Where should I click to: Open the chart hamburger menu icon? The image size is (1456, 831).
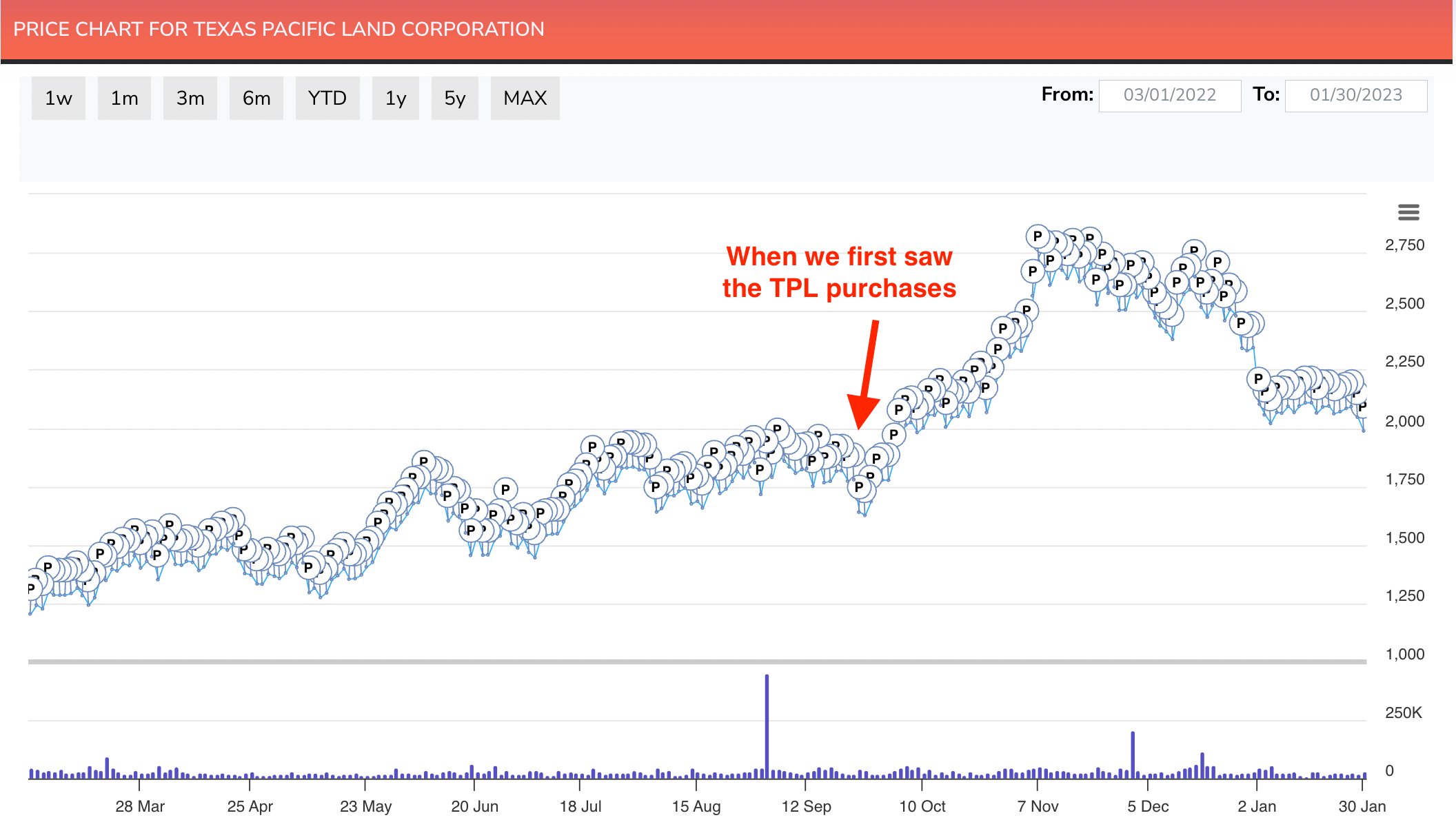1408,212
